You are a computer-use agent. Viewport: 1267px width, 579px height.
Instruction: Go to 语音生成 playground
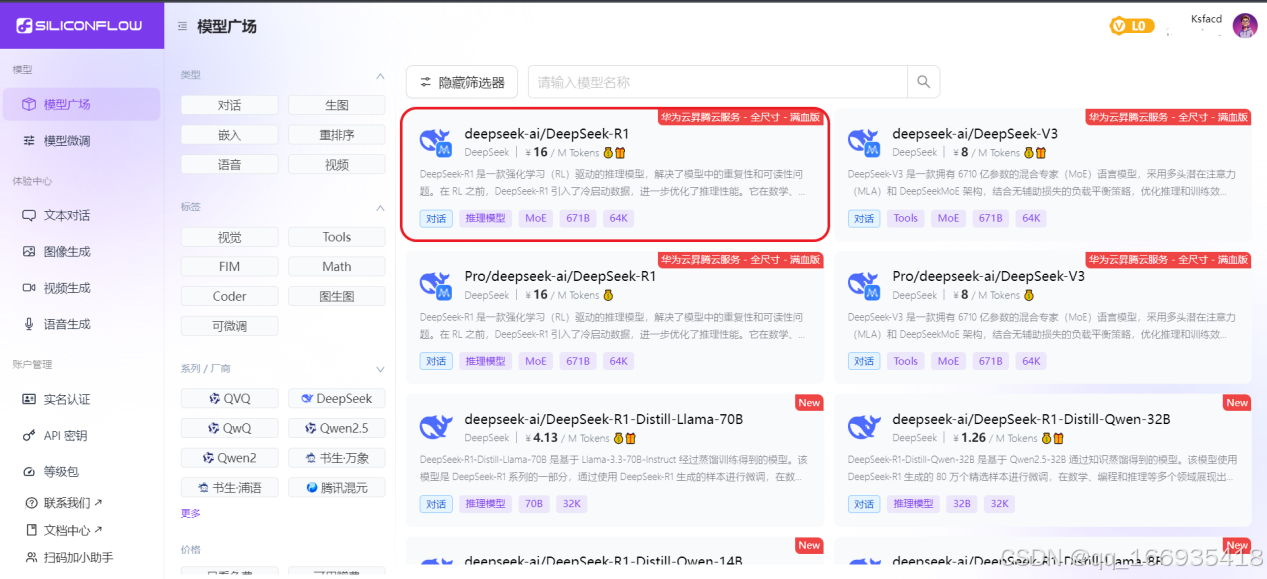(x=81, y=324)
